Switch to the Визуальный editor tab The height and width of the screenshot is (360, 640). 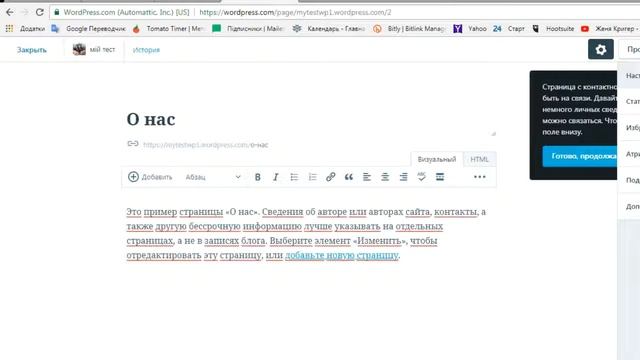437,159
